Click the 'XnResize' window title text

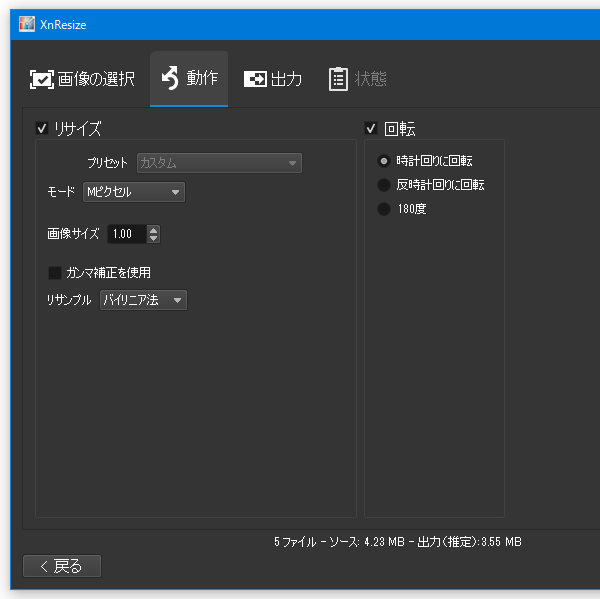coord(63,25)
